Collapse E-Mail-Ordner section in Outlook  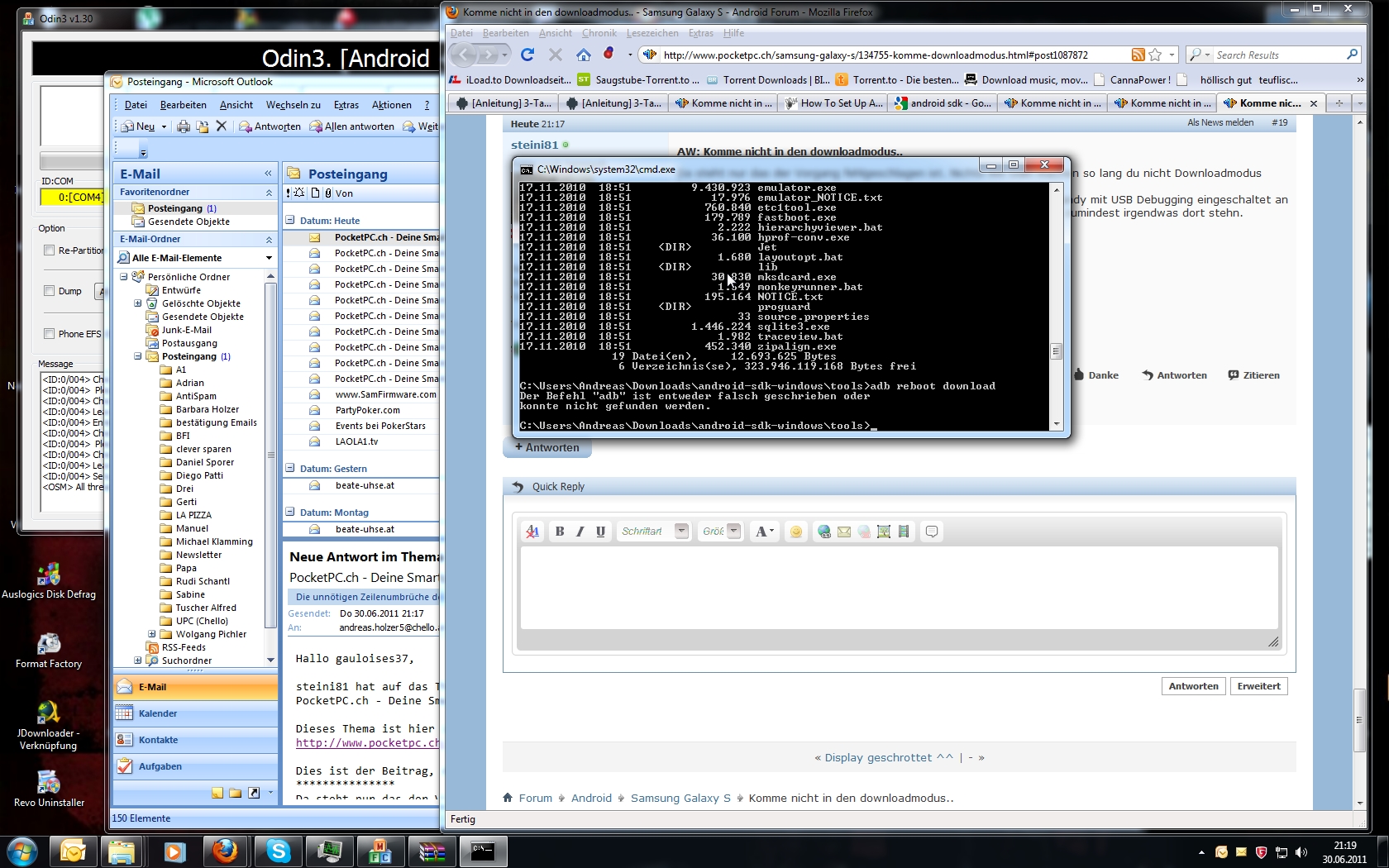point(269,240)
